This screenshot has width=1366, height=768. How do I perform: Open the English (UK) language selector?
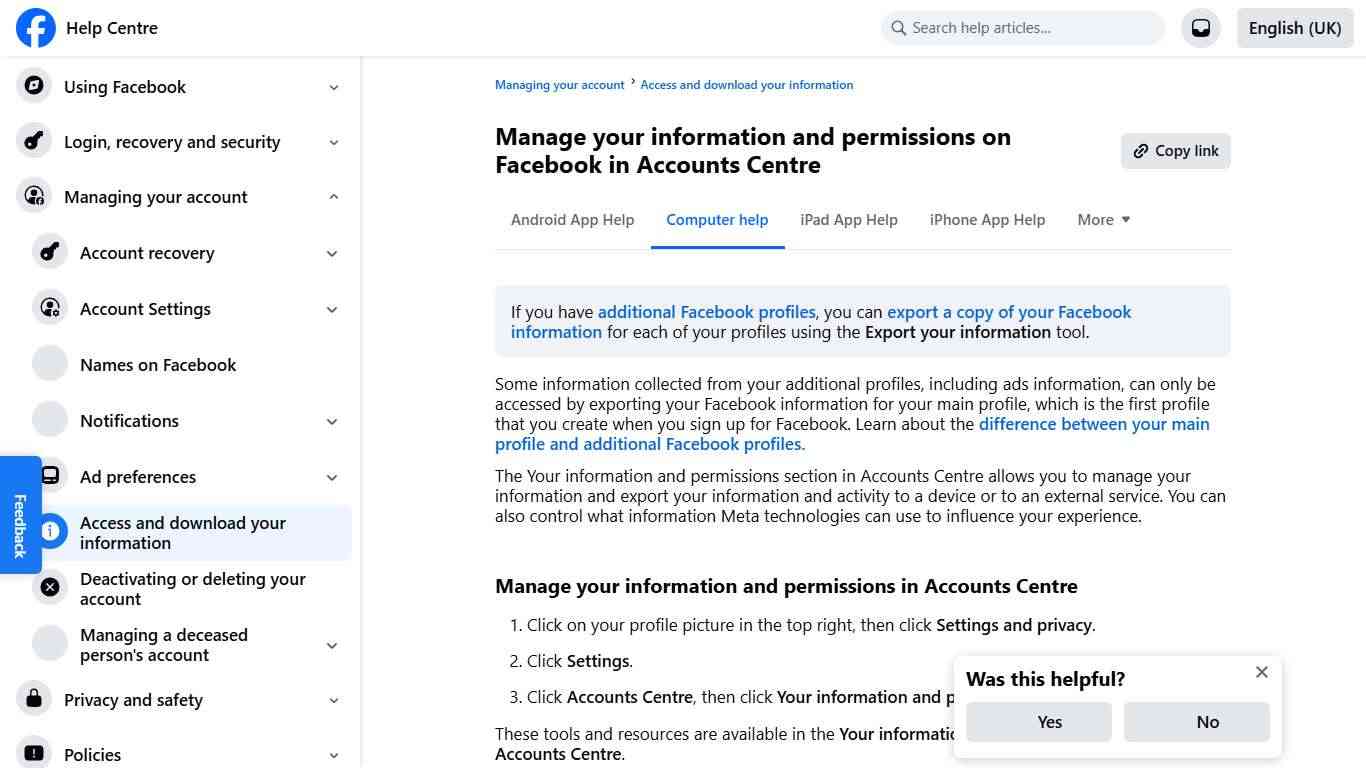[x=1294, y=28]
